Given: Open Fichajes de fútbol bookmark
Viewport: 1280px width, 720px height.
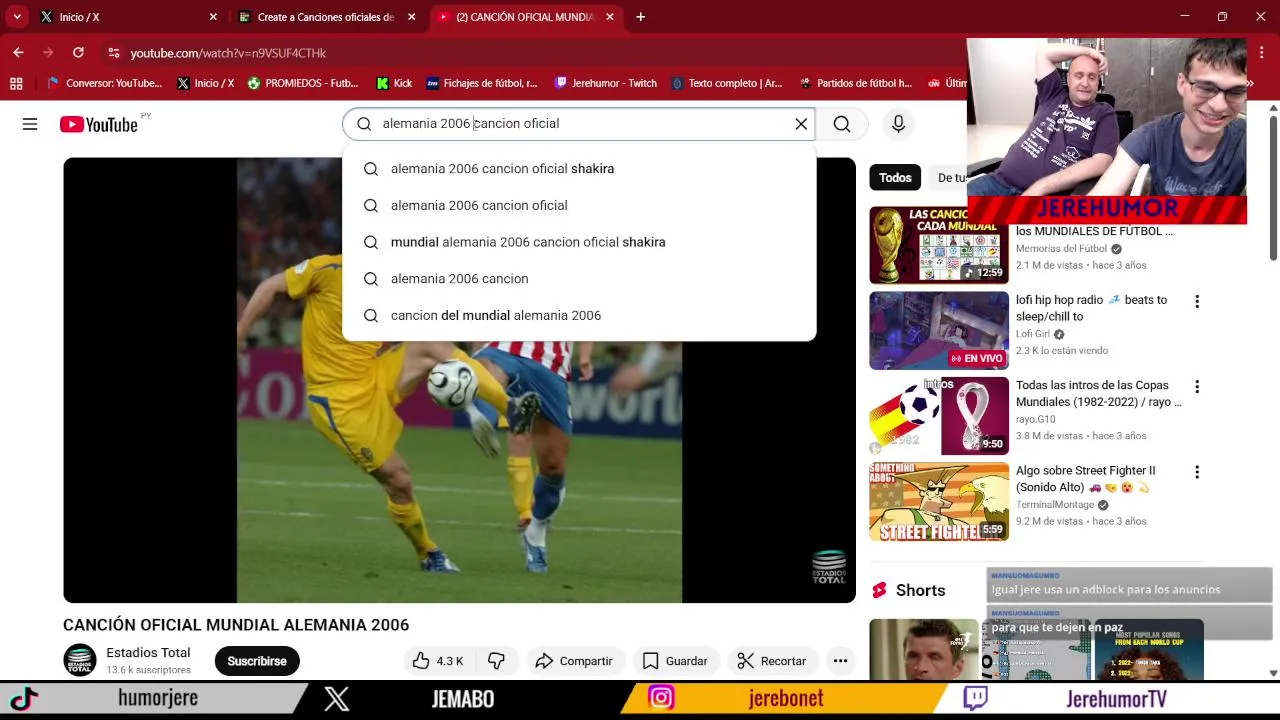Looking at the screenshot, I should (x=482, y=83).
